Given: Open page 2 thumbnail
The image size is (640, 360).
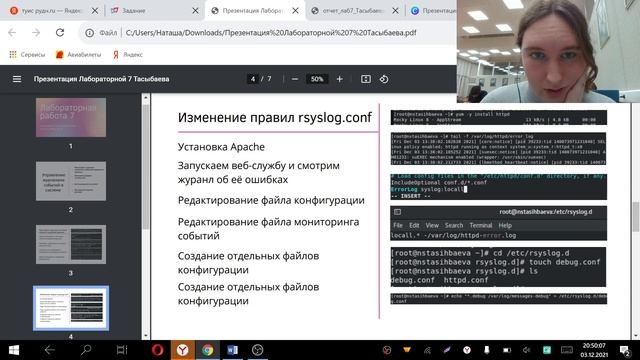Looking at the screenshot, I should 71,181.
